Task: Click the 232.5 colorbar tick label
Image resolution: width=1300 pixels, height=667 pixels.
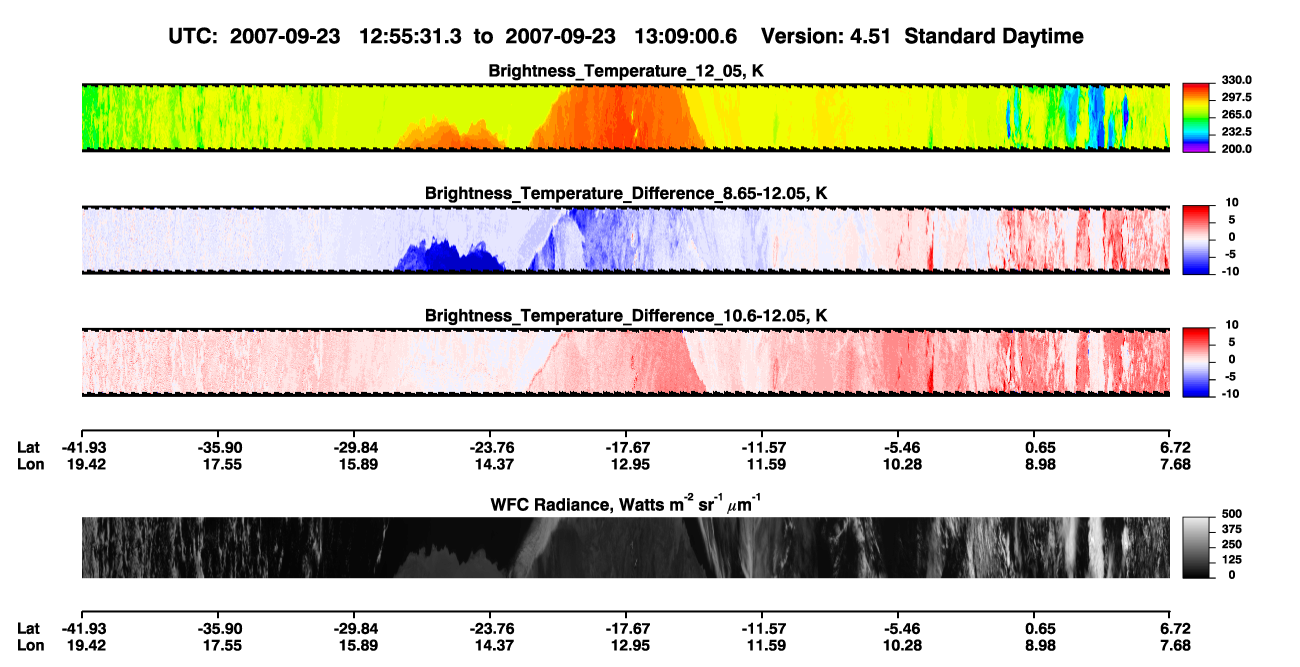Action: 1236,132
